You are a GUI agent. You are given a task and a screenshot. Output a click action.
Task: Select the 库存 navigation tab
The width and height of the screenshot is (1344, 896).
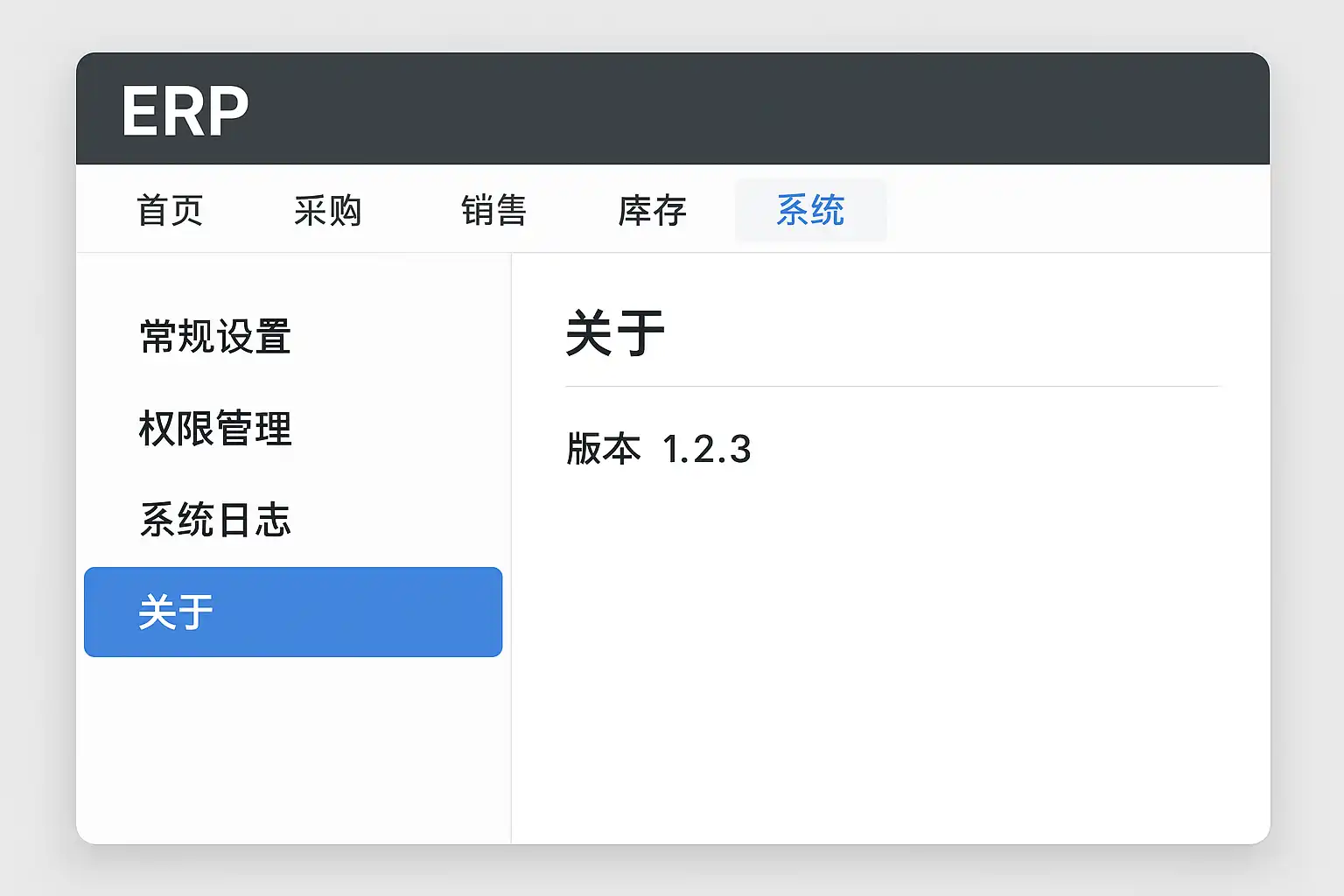point(652,211)
